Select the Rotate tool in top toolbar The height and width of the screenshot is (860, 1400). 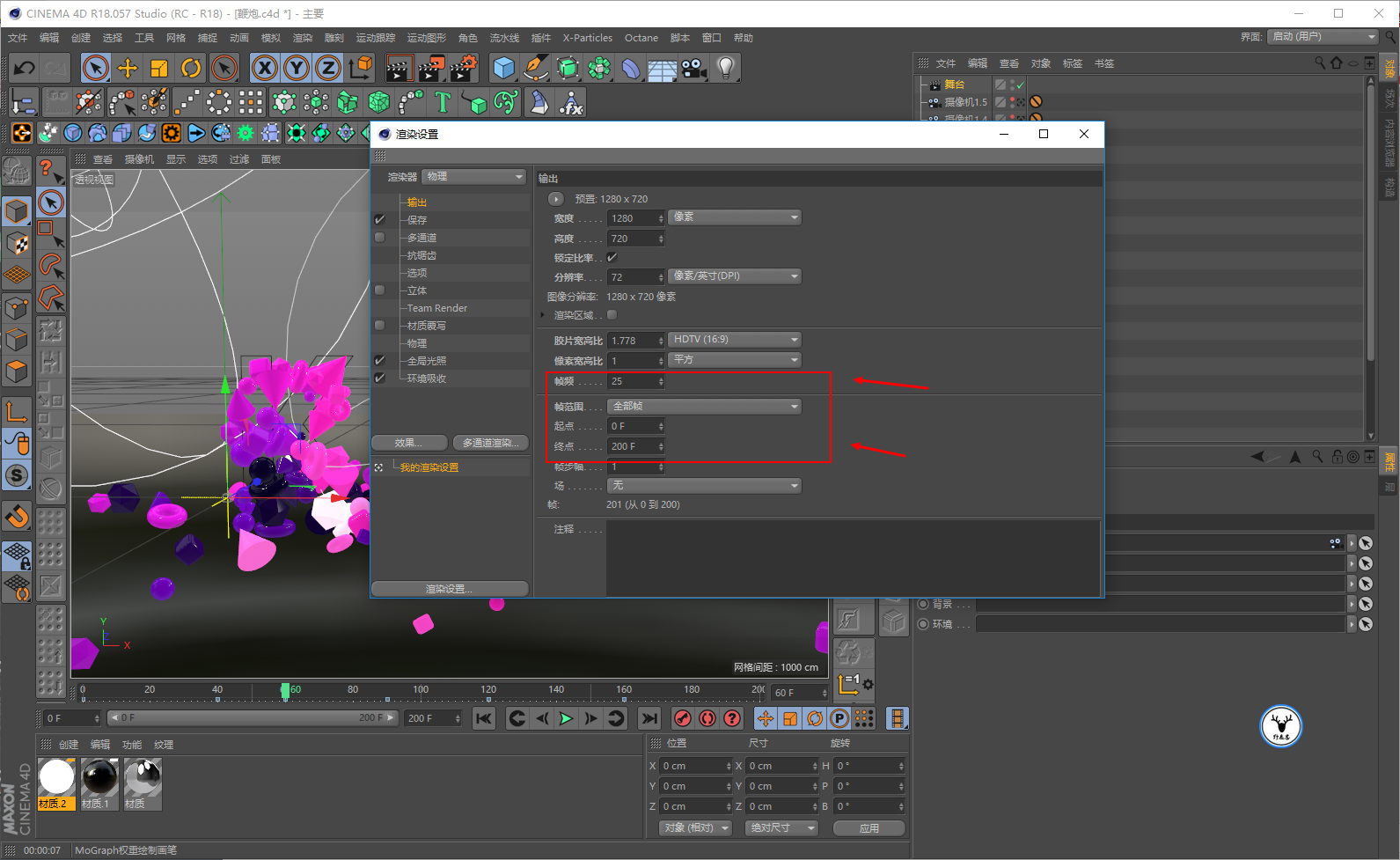191,68
